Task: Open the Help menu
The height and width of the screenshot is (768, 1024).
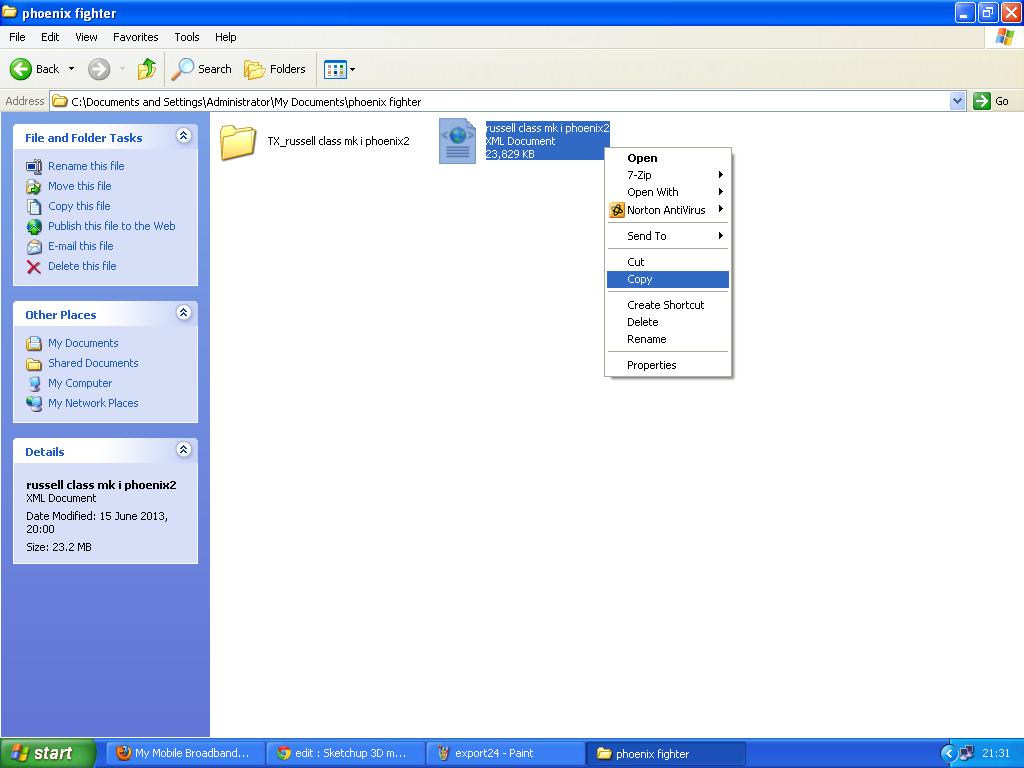Action: [225, 37]
